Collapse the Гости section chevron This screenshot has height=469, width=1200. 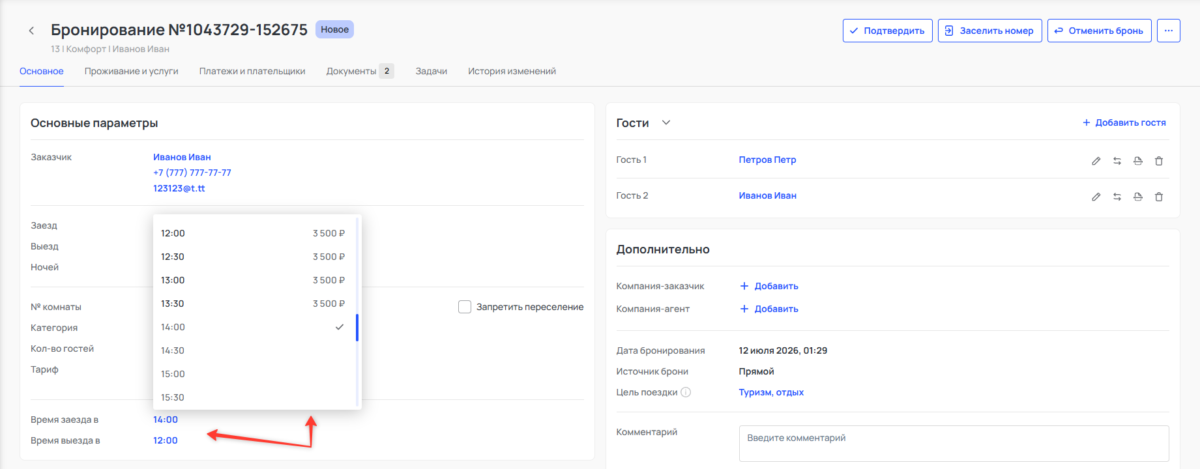click(x=666, y=123)
